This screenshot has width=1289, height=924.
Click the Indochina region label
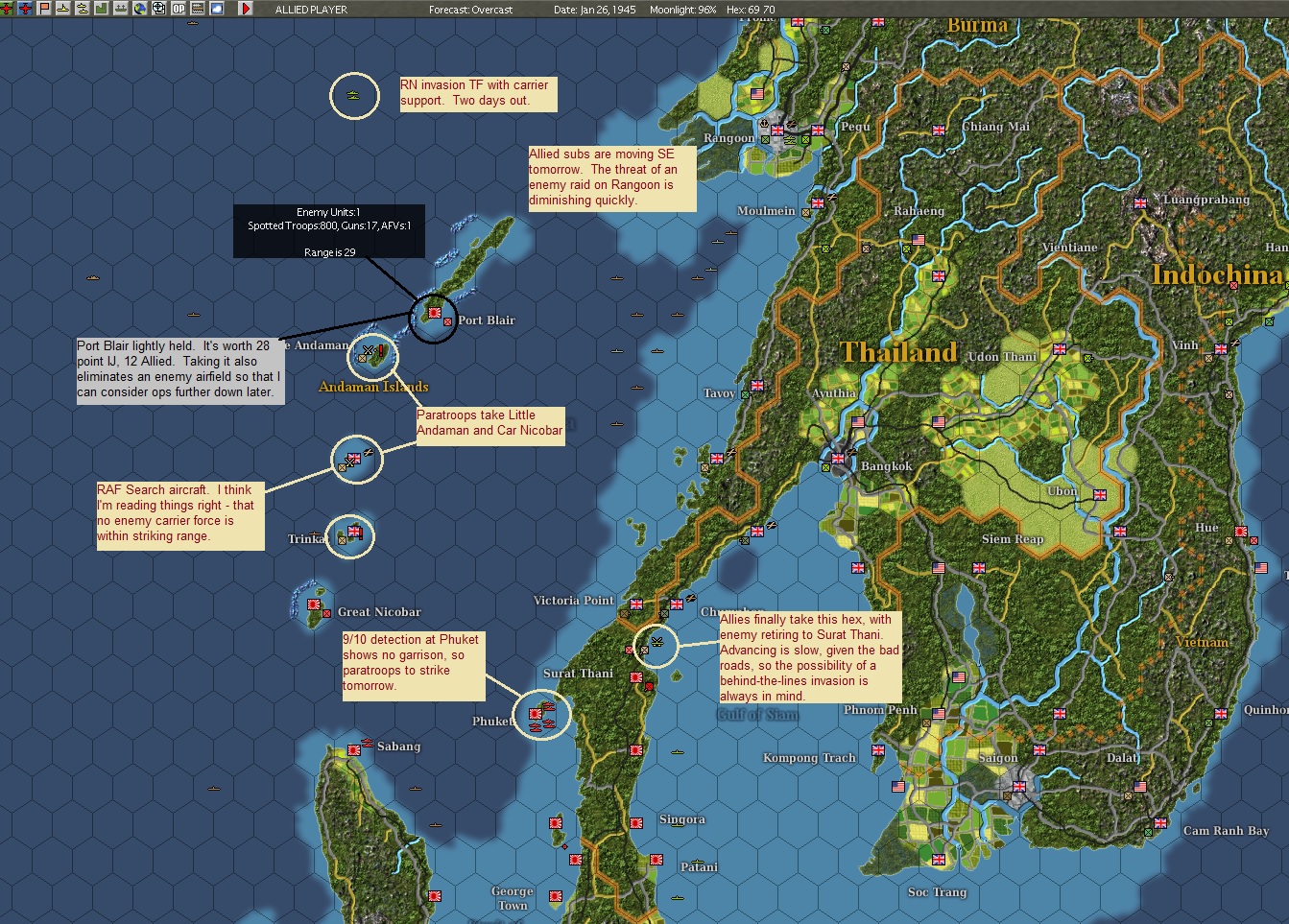pyautogui.click(x=1218, y=275)
